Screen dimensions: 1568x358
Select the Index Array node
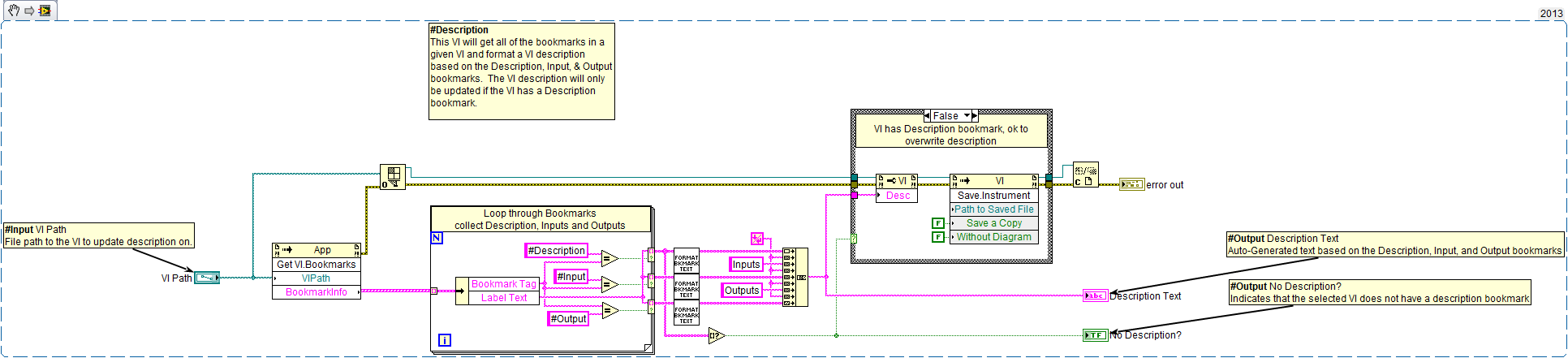393,177
